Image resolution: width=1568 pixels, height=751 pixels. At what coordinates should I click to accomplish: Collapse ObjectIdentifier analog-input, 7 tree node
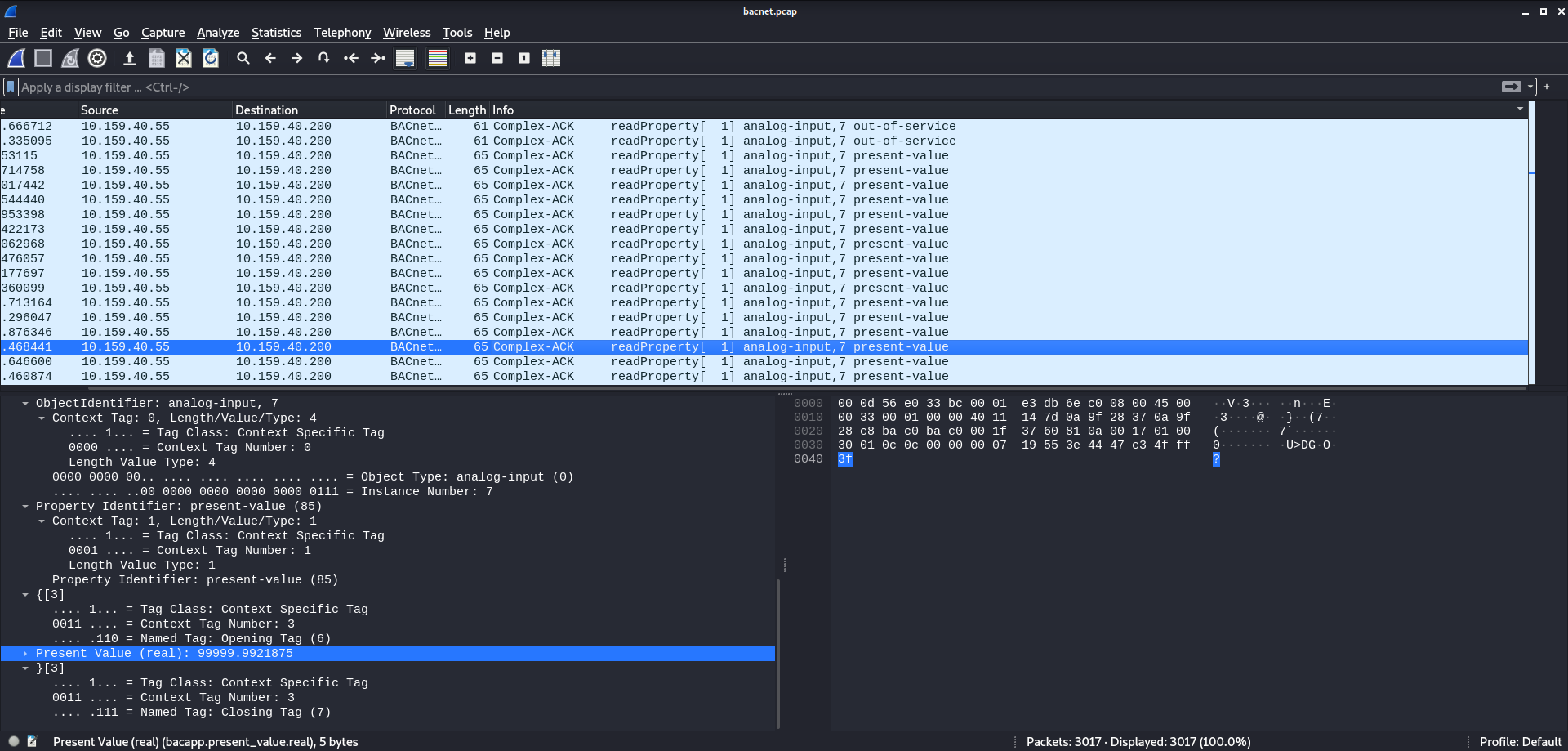click(25, 403)
